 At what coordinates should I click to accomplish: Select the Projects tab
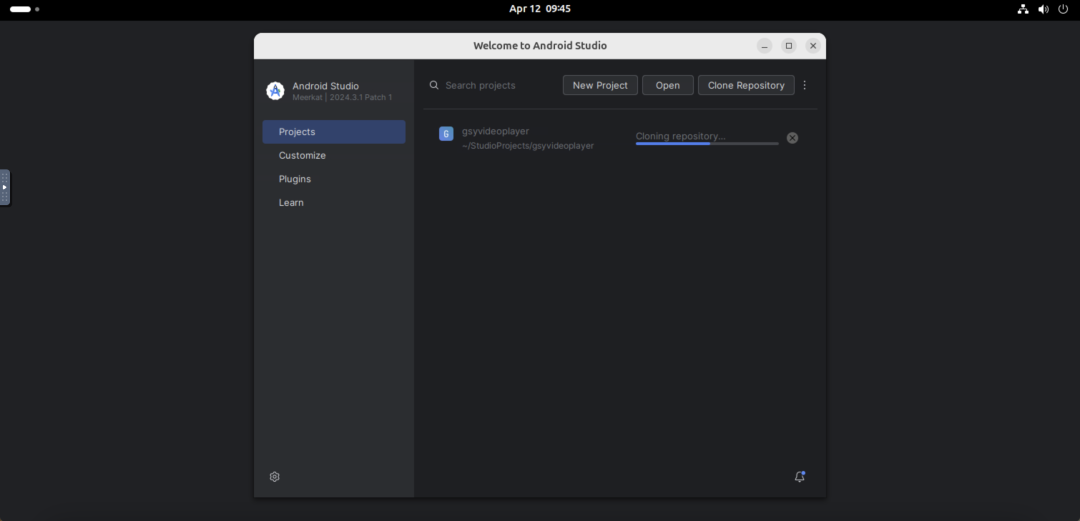(x=334, y=132)
